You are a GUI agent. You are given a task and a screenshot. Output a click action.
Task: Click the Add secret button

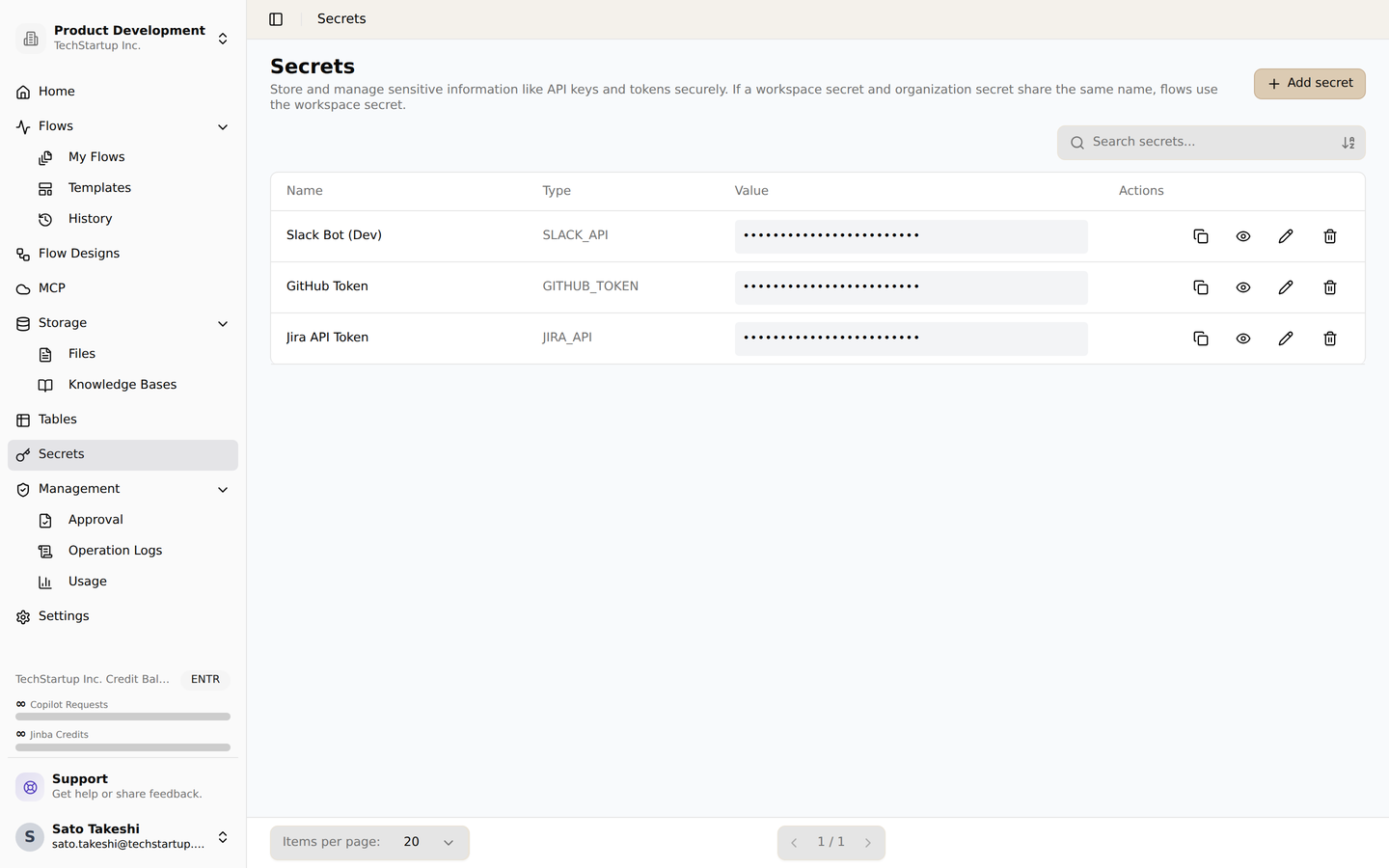1309,84
